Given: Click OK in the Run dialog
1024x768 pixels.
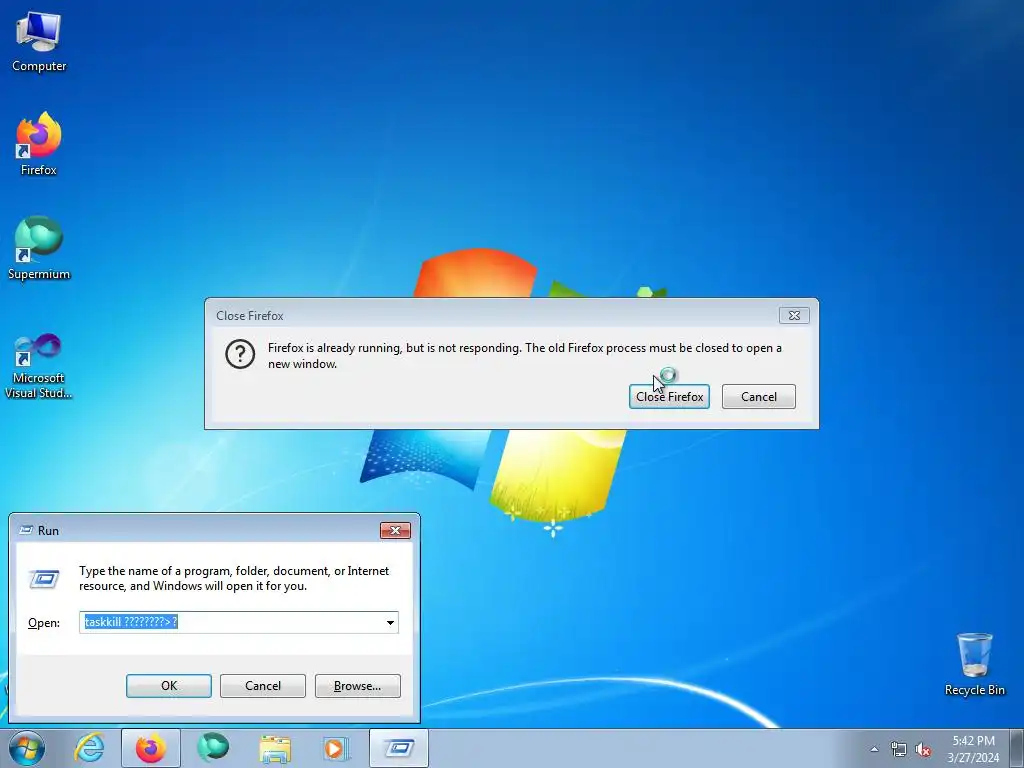Looking at the screenshot, I should tap(168, 686).
